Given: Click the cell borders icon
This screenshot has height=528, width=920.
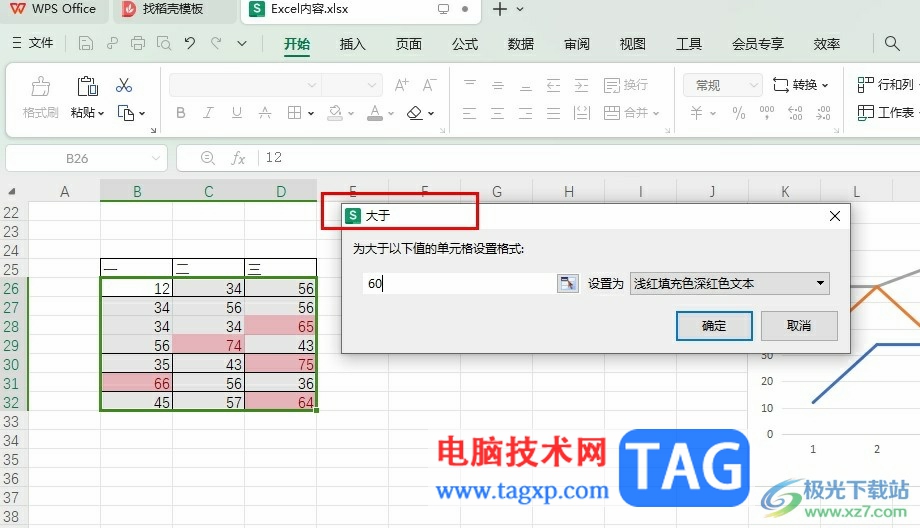Looking at the screenshot, I should (295, 113).
